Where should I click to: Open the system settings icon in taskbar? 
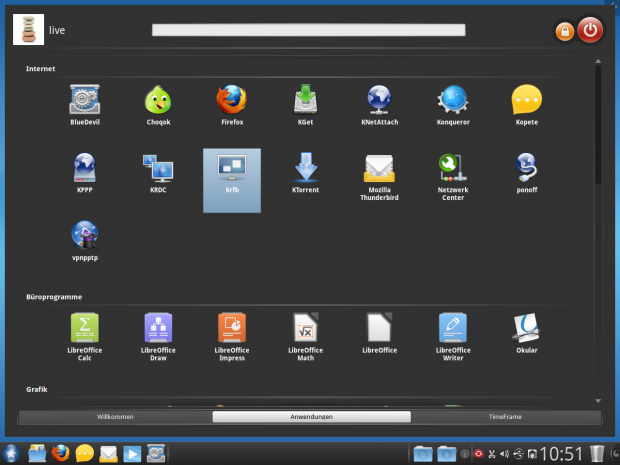pos(156,453)
